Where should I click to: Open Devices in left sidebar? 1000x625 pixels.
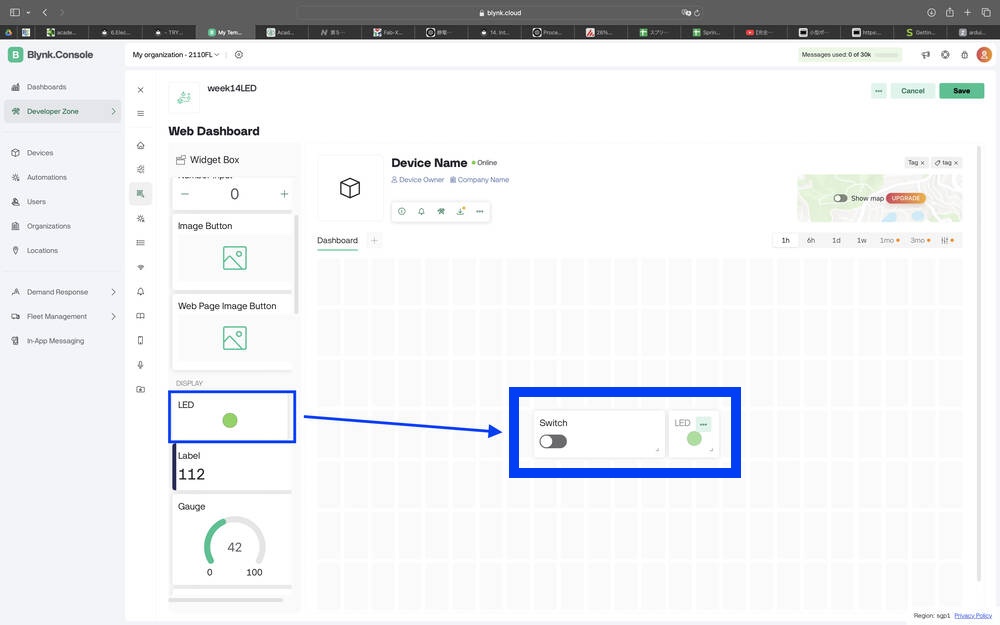[x=40, y=153]
